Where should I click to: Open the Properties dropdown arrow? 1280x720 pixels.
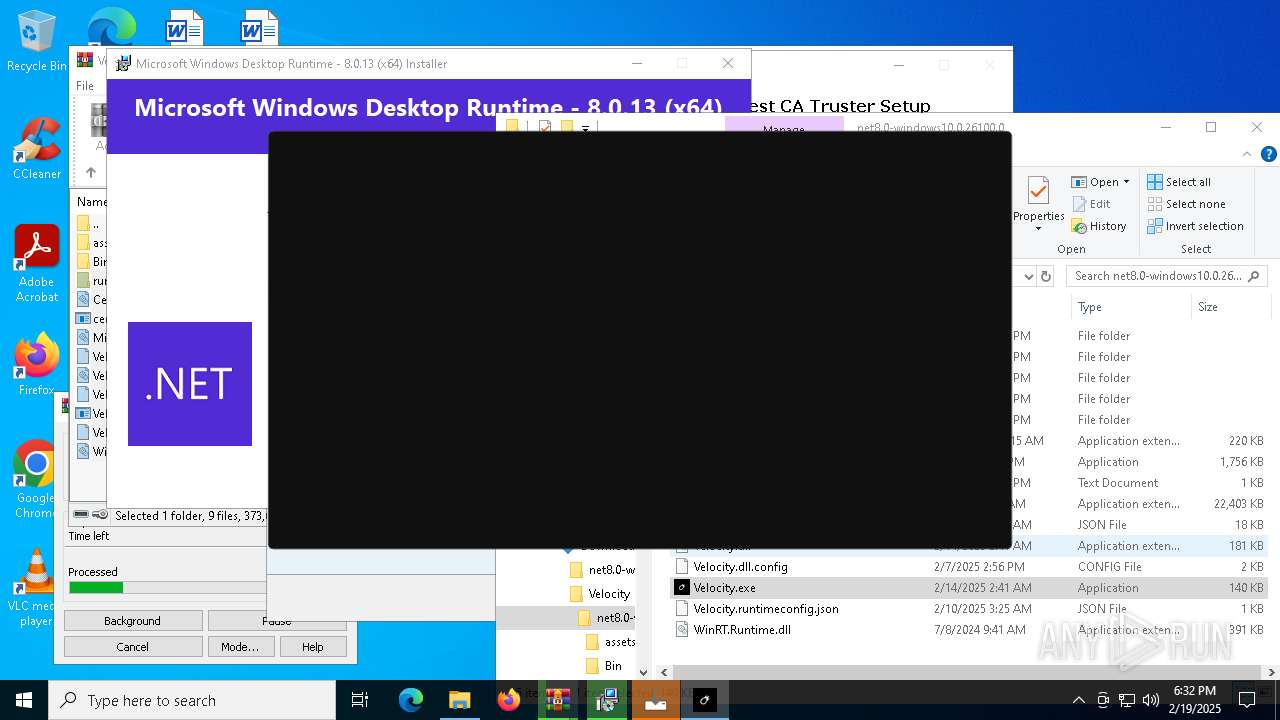tap(1038, 229)
